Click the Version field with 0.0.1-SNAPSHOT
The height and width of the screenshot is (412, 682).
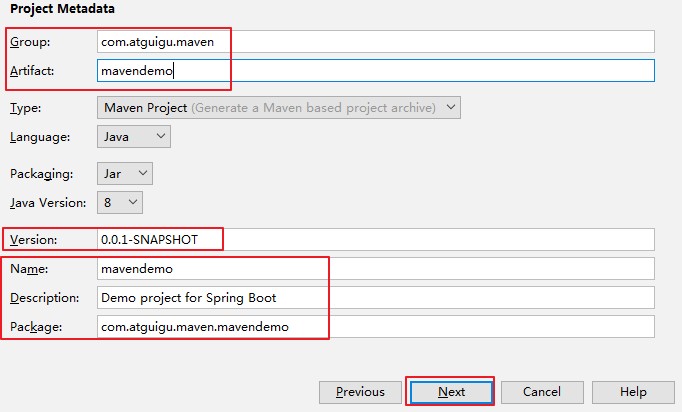pyautogui.click(x=375, y=239)
